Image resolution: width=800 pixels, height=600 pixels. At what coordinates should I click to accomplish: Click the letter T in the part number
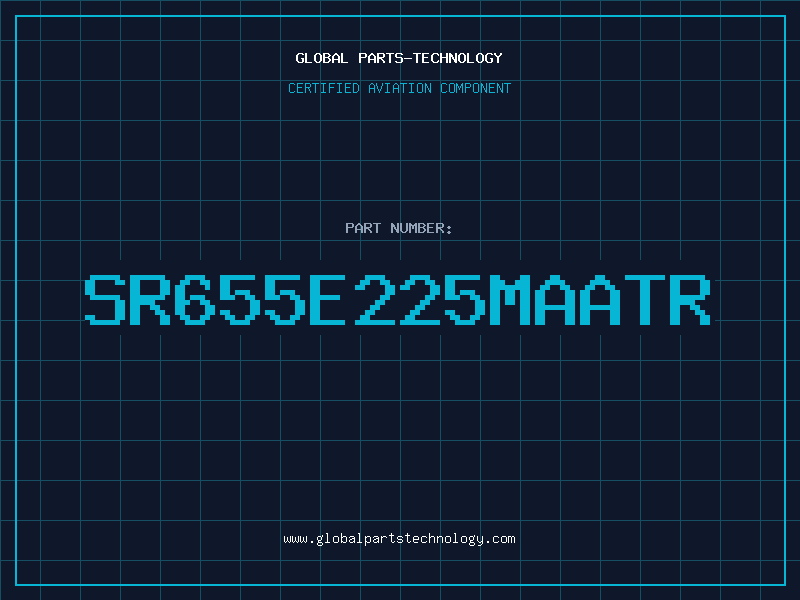click(x=644, y=300)
